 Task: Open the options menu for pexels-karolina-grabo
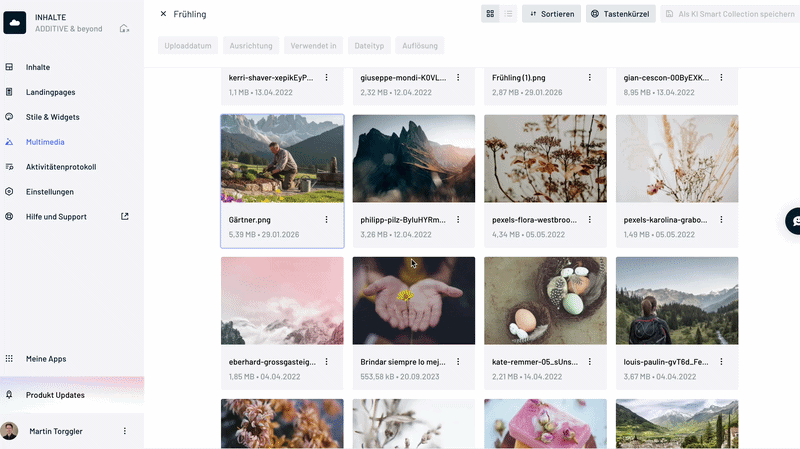pyautogui.click(x=721, y=219)
